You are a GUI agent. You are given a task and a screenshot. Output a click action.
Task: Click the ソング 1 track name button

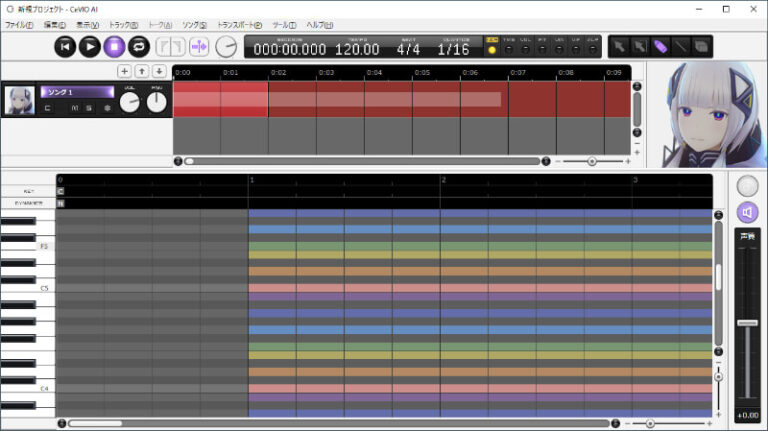(x=77, y=92)
